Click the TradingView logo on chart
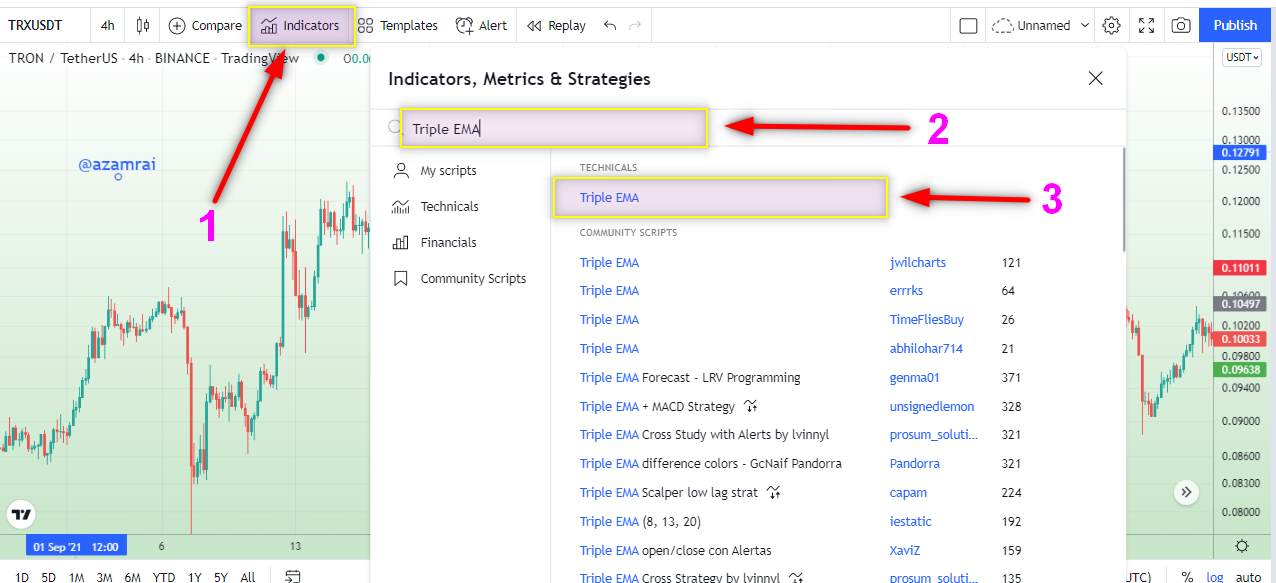Screen dimensions: 1276x583 point(21,515)
